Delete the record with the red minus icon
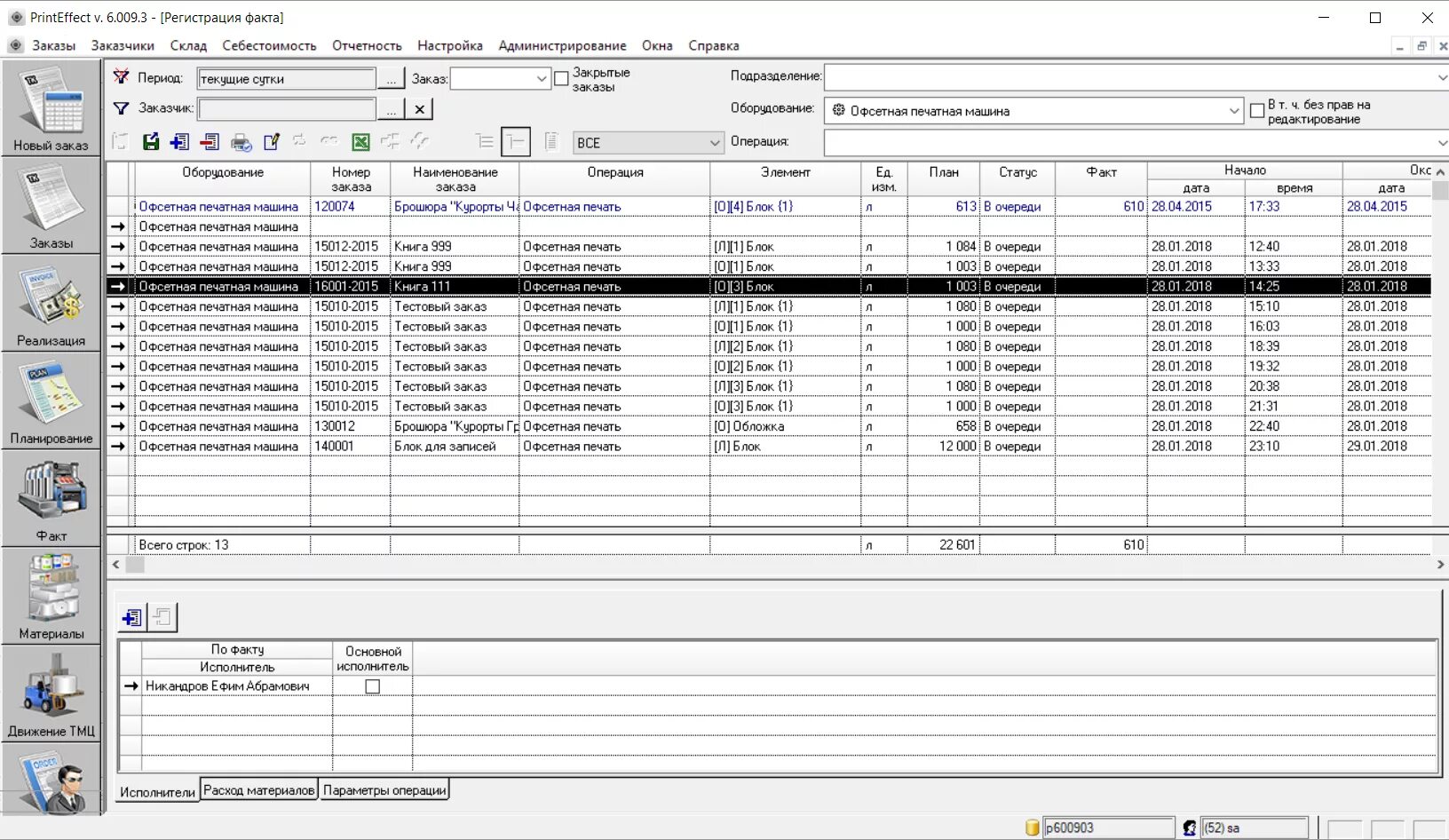This screenshot has height=840, width=1449. pos(210,141)
